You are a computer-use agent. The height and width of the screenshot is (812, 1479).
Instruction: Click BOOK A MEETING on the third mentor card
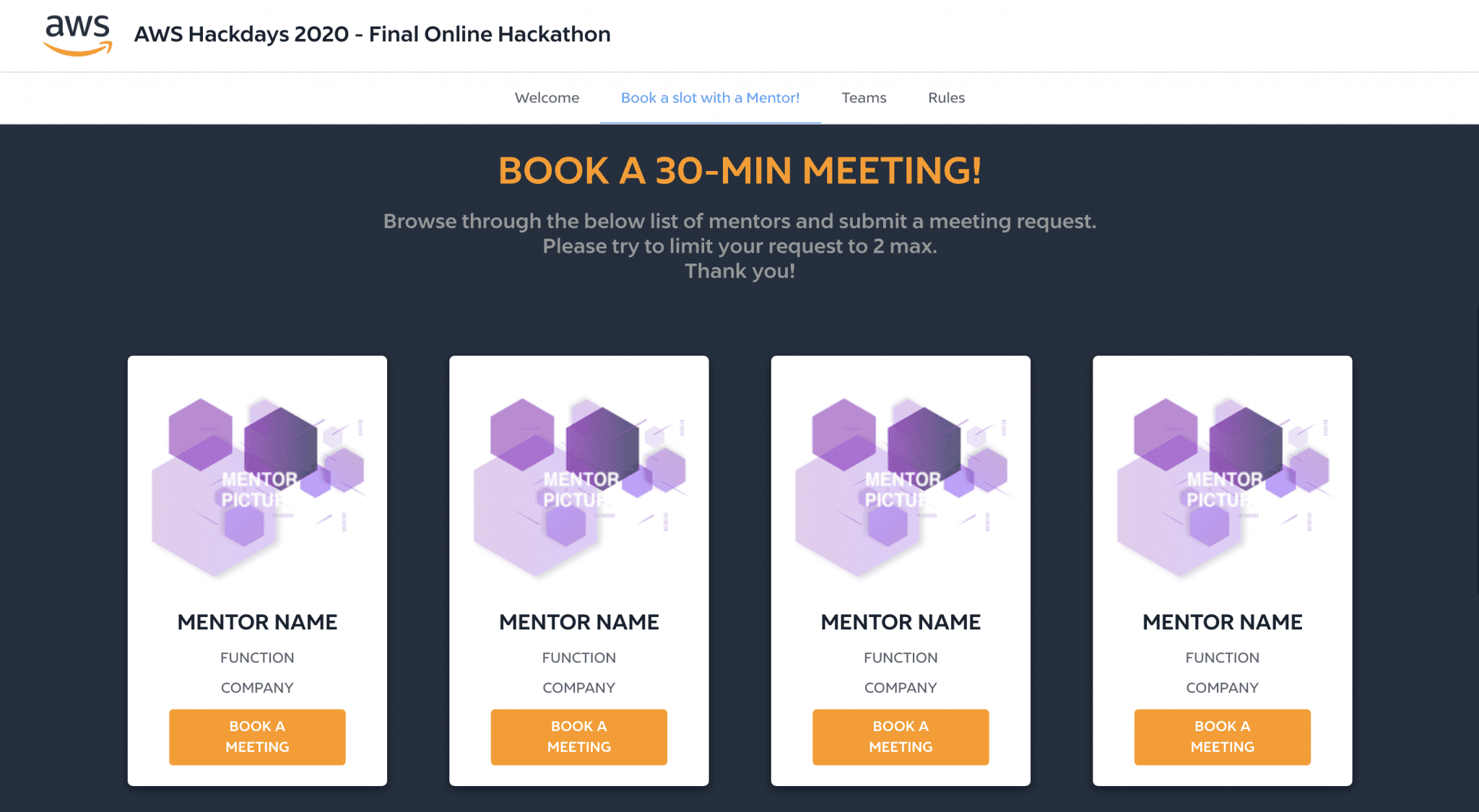tap(900, 737)
